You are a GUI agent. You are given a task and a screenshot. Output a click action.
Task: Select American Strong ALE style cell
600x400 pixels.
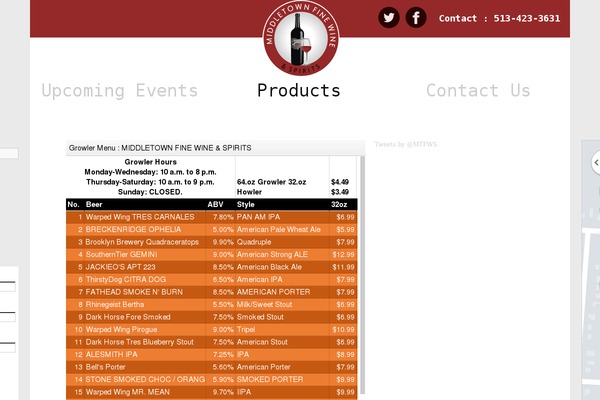272,255
